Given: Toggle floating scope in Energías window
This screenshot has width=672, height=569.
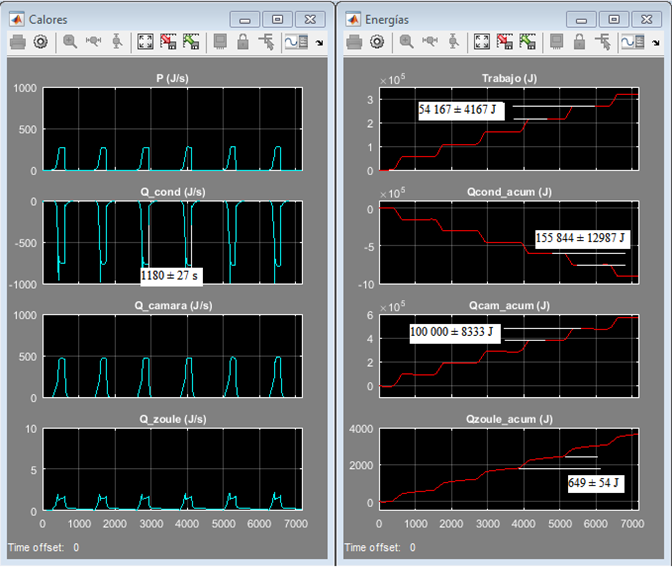Looking at the screenshot, I should point(556,42).
